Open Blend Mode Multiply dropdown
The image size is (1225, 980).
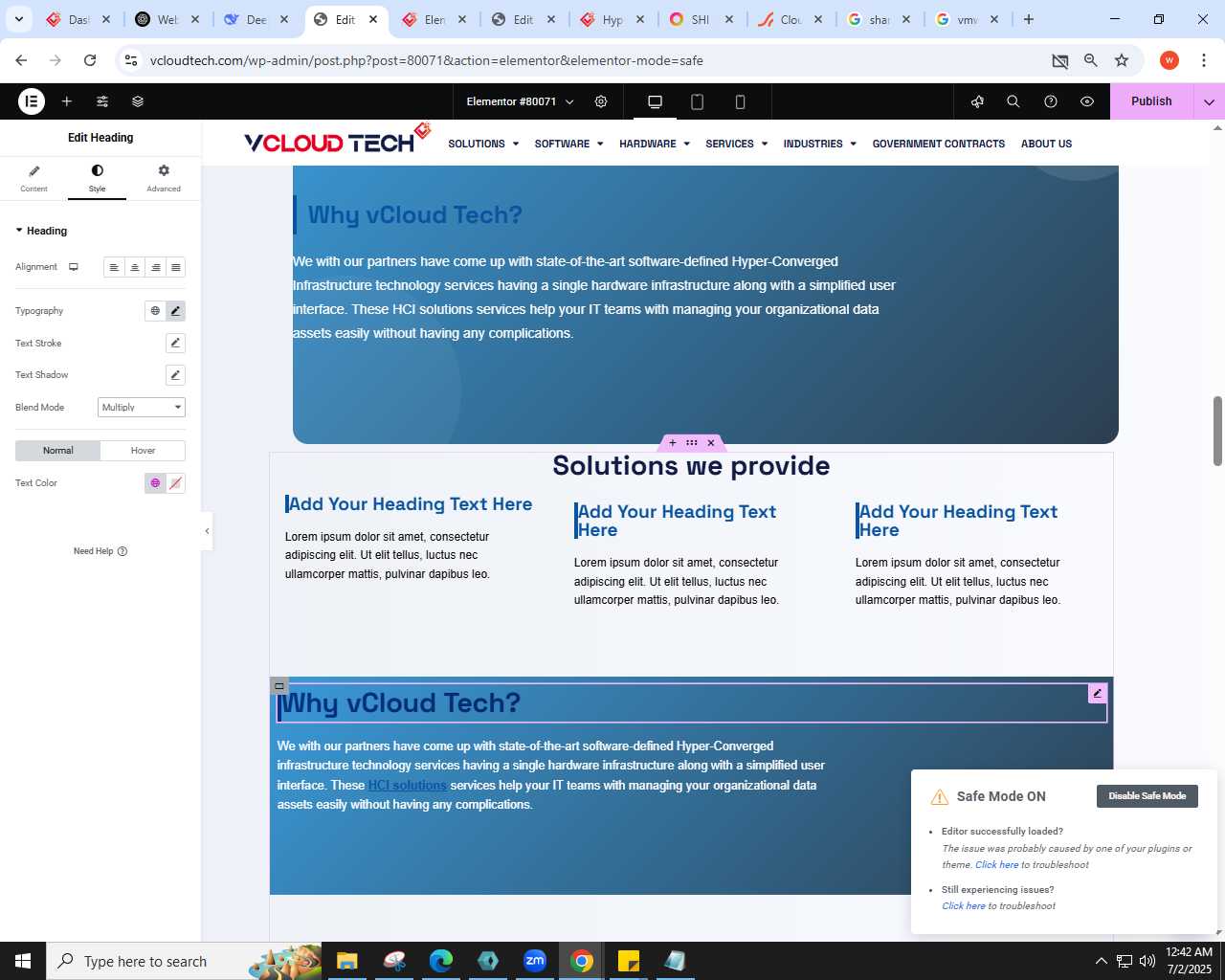click(x=142, y=408)
